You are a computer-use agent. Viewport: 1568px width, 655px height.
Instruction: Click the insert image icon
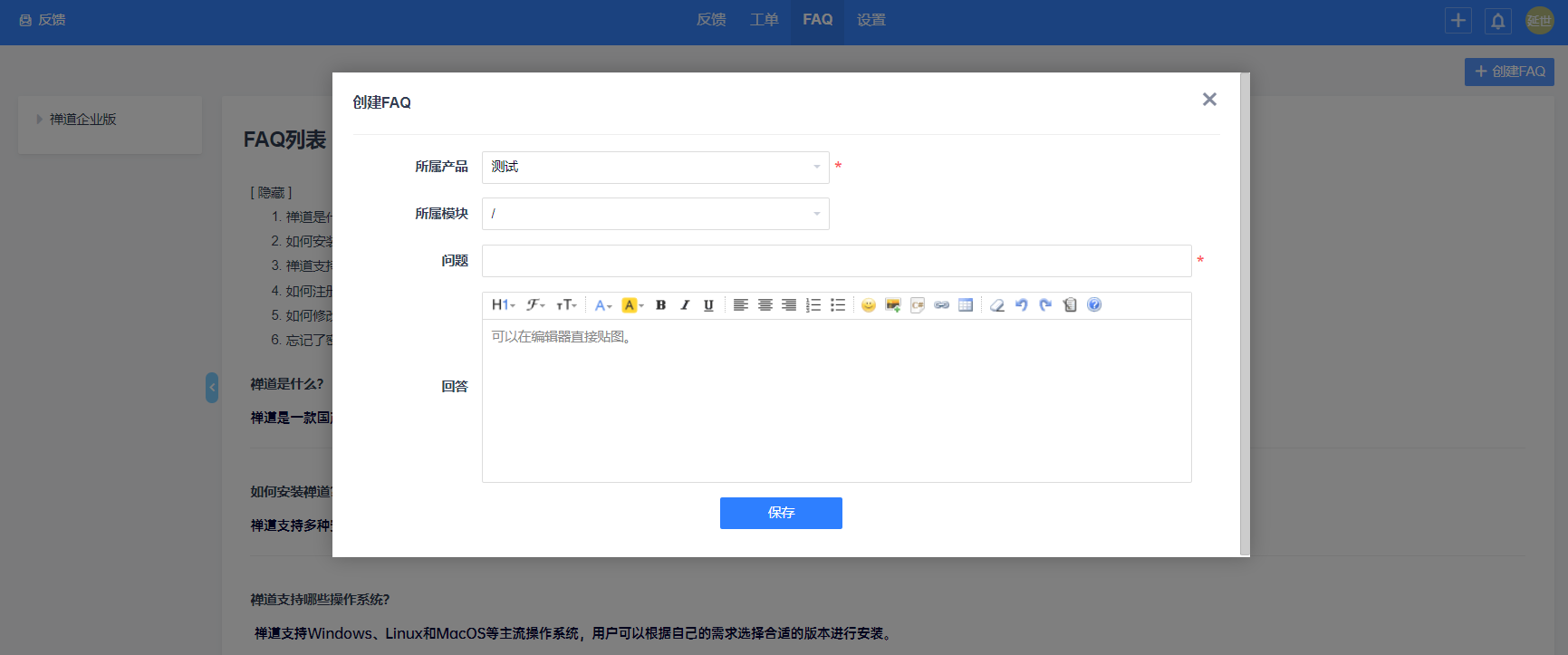click(x=893, y=305)
